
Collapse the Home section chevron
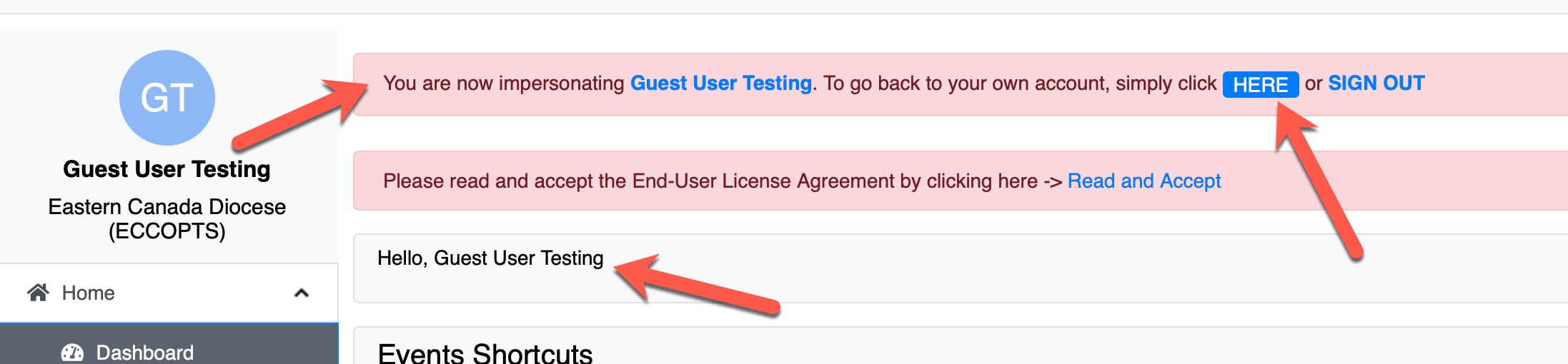pyautogui.click(x=302, y=293)
